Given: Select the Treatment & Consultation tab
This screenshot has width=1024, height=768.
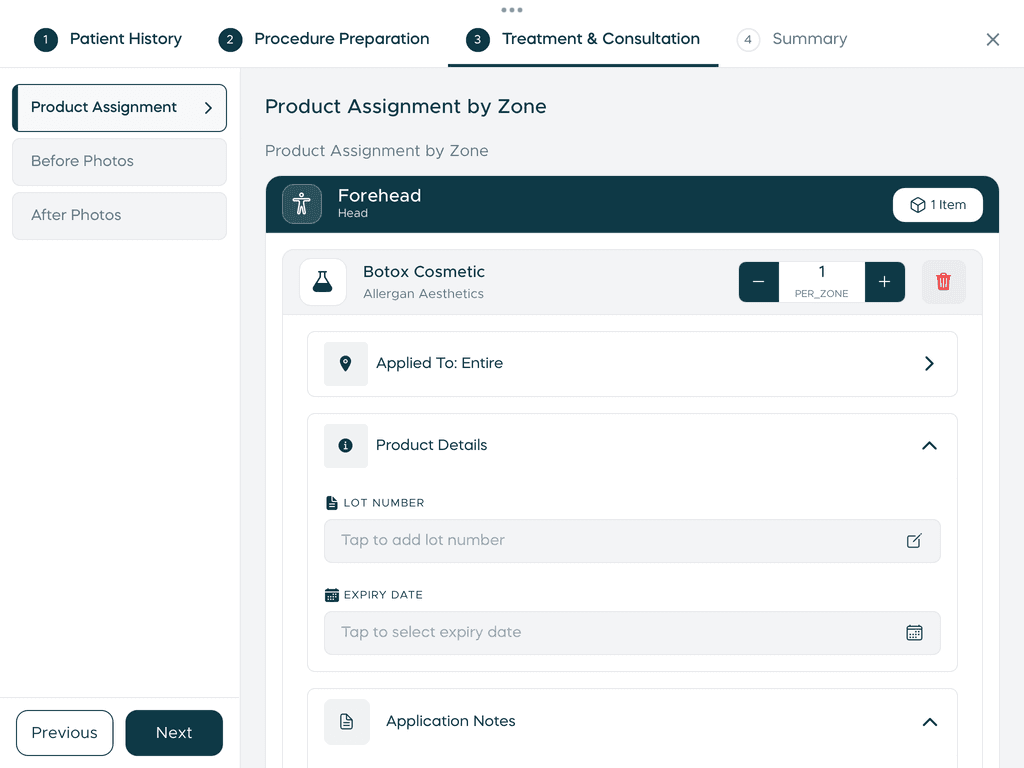Looking at the screenshot, I should click(583, 39).
